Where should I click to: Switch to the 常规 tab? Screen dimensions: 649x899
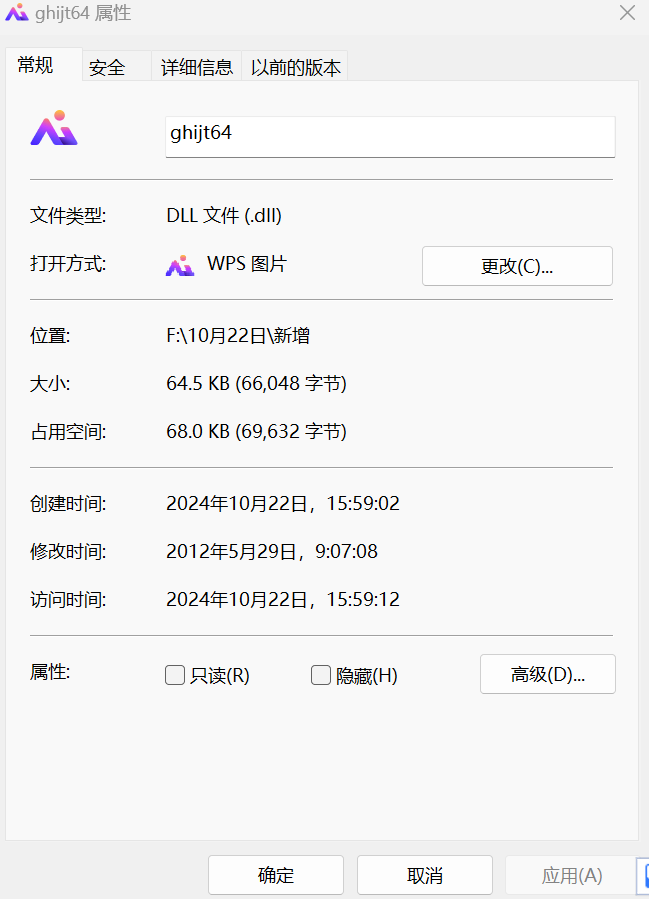pyautogui.click(x=44, y=64)
